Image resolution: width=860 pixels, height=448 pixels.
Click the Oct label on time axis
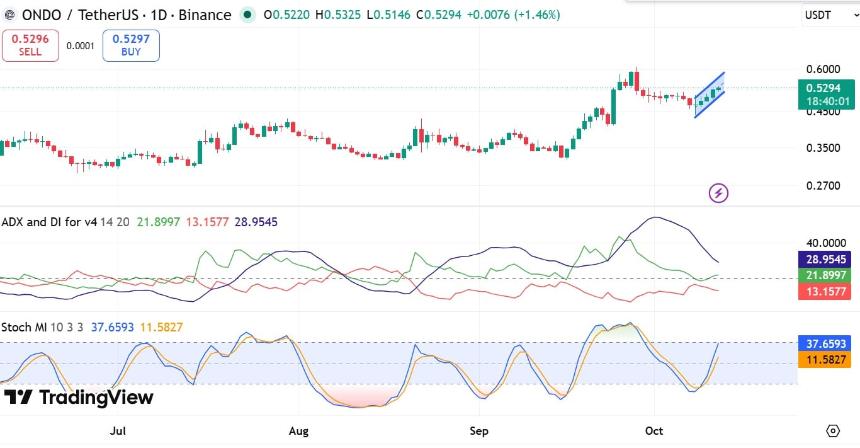point(654,431)
